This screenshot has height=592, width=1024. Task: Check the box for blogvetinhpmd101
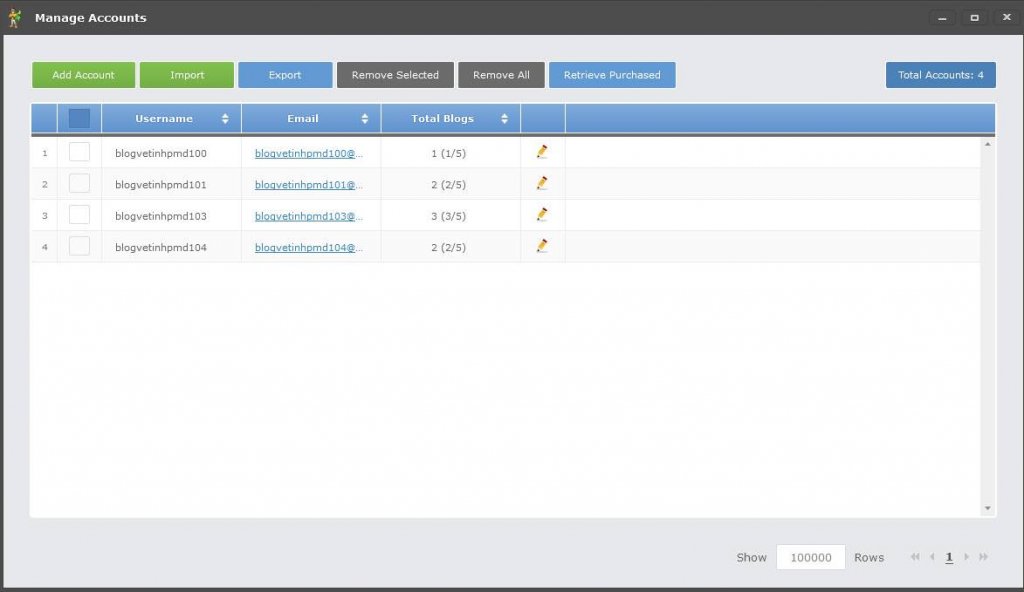tap(79, 184)
